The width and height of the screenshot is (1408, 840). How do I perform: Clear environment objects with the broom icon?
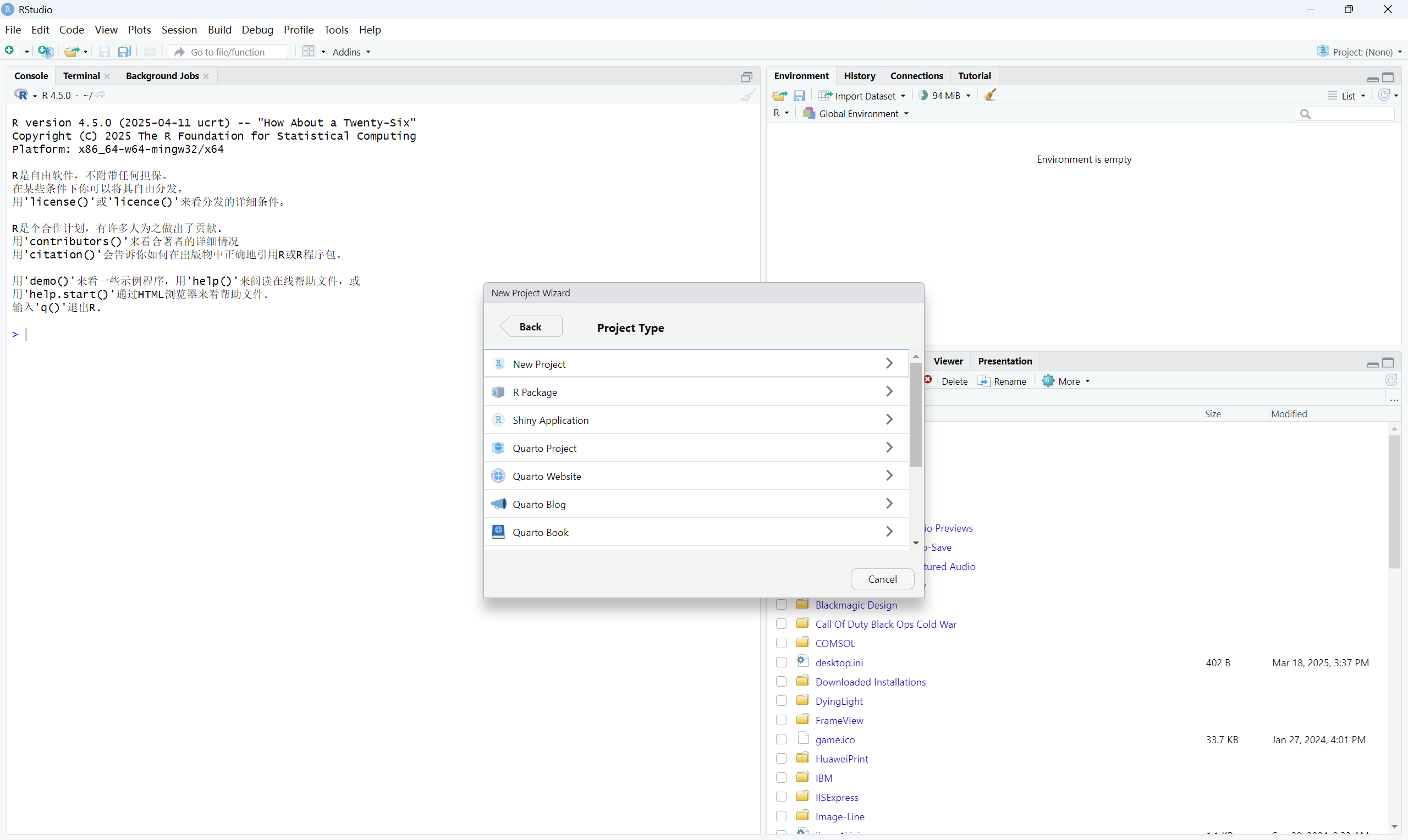(x=990, y=95)
